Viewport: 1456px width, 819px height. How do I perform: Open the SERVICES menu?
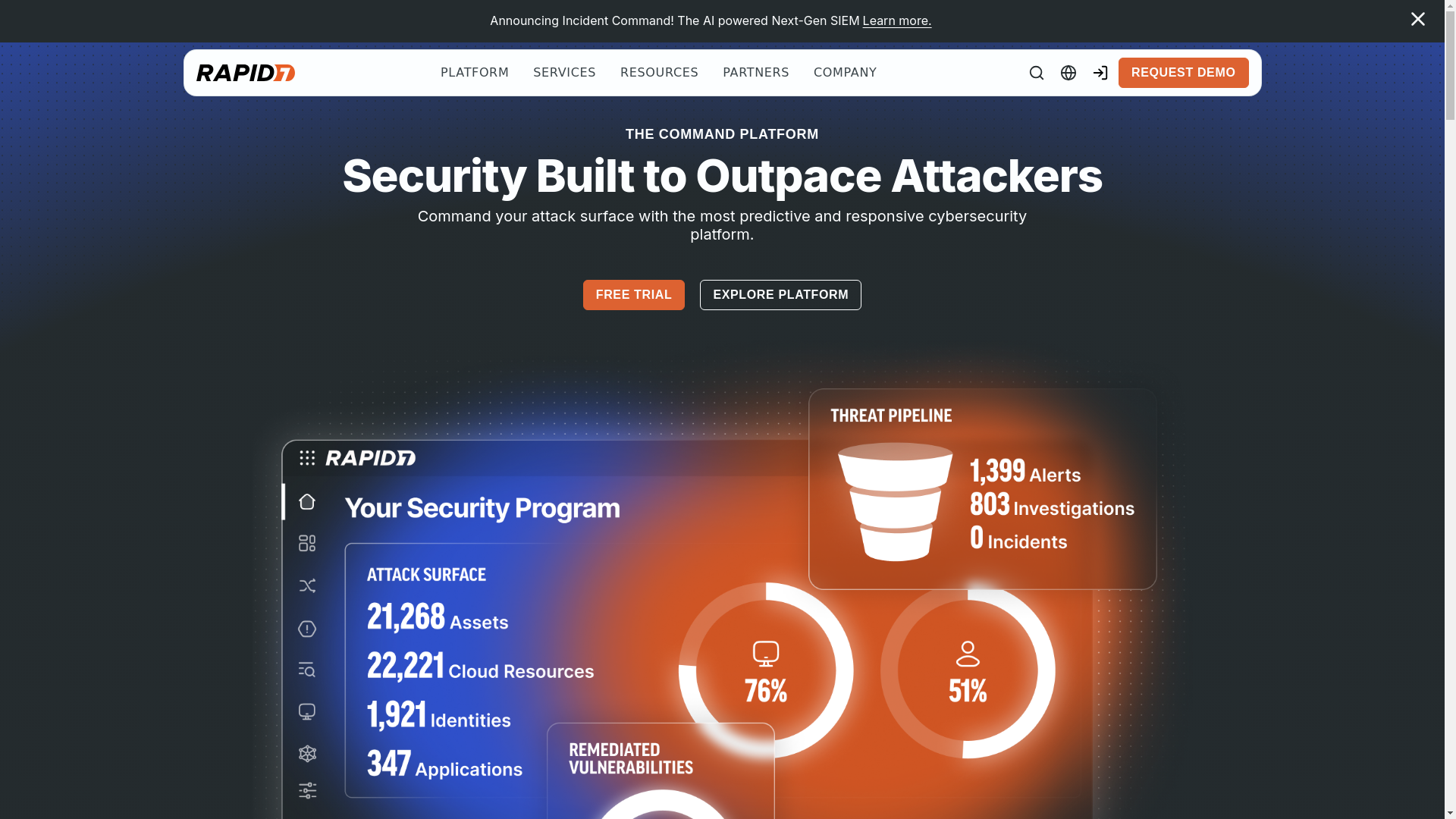pyautogui.click(x=564, y=73)
